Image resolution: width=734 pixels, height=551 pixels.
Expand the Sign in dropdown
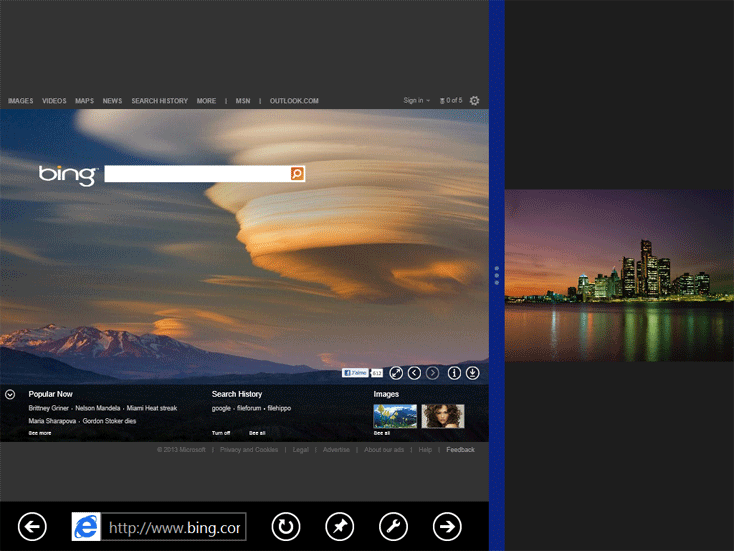pyautogui.click(x=416, y=101)
